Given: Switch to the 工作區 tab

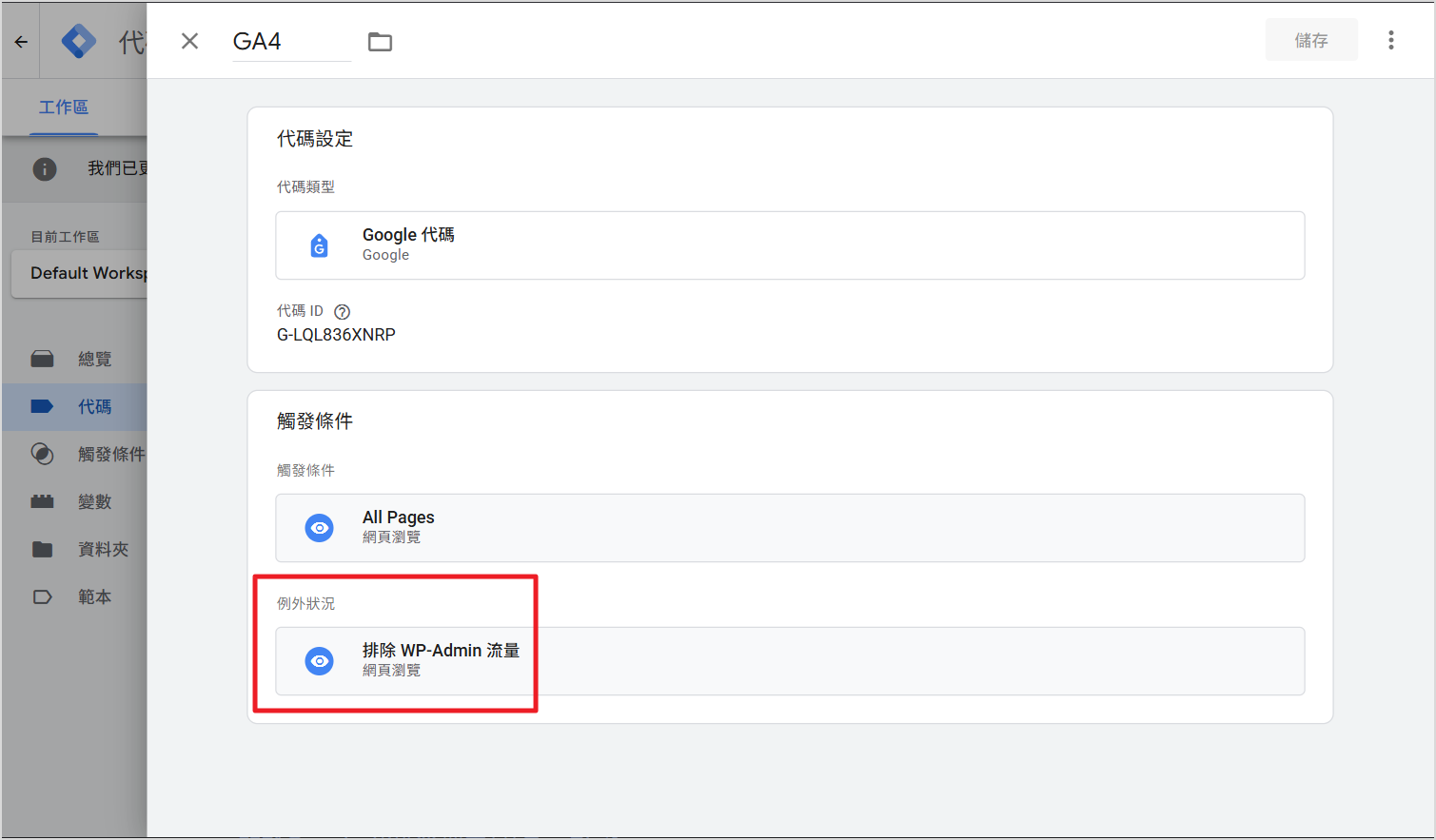Looking at the screenshot, I should coord(63,107).
